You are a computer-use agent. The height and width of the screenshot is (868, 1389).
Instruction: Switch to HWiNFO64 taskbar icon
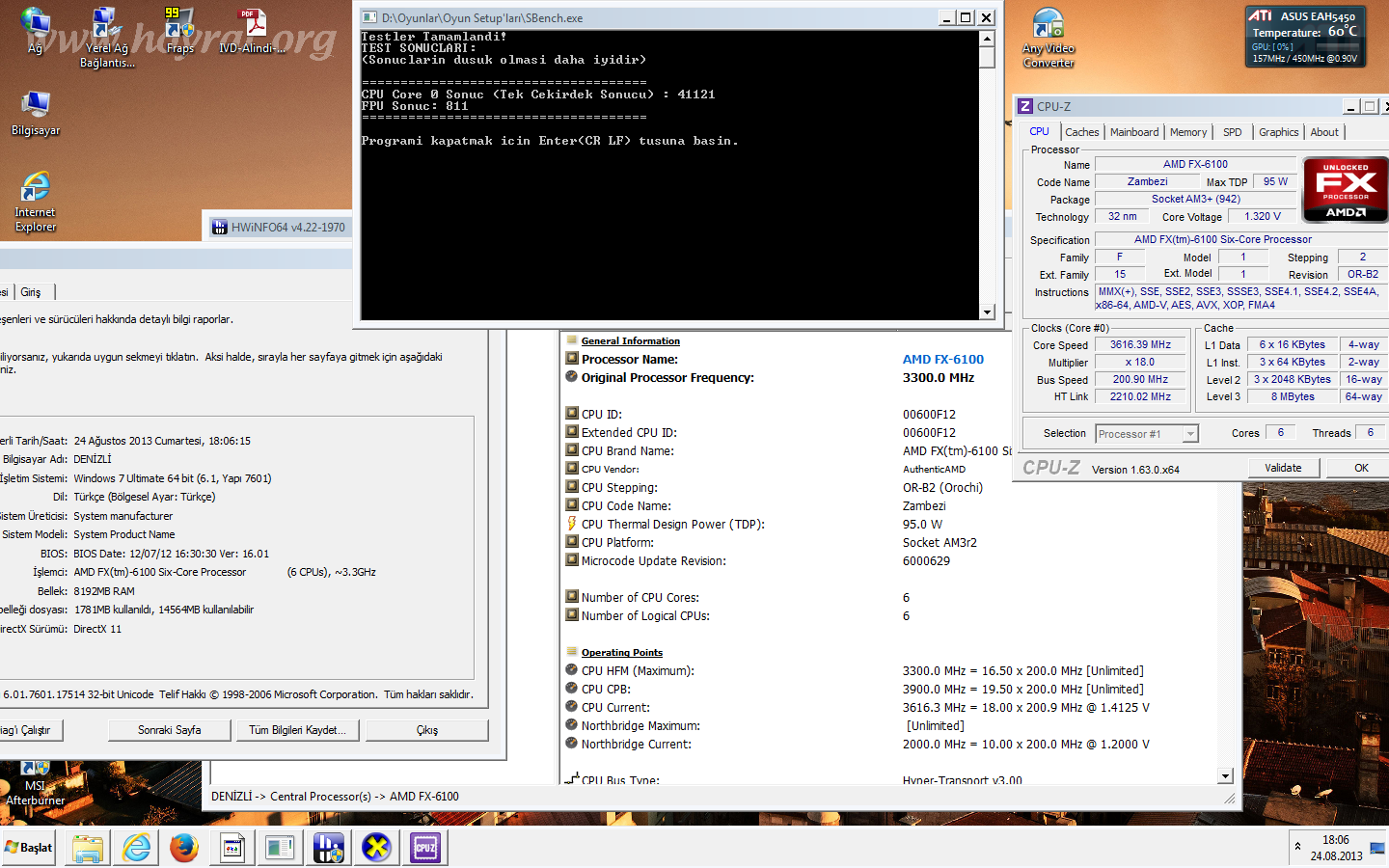coord(328,848)
